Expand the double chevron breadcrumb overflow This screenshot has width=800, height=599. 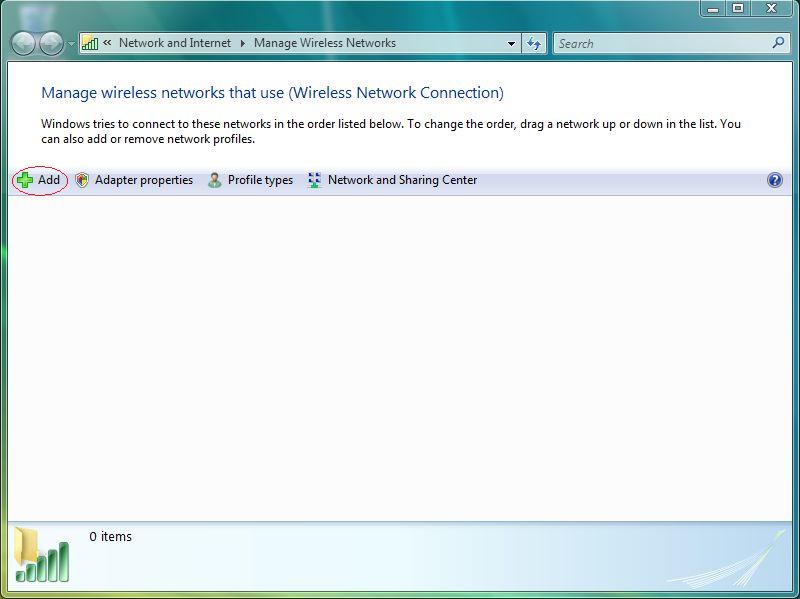107,43
